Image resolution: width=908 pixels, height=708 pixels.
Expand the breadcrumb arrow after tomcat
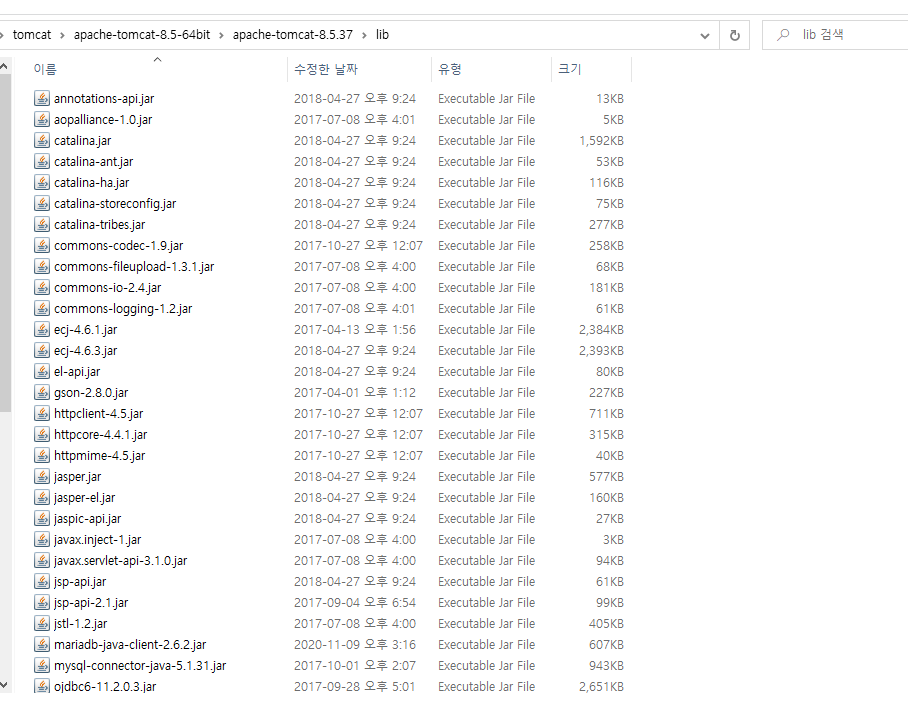pos(62,35)
